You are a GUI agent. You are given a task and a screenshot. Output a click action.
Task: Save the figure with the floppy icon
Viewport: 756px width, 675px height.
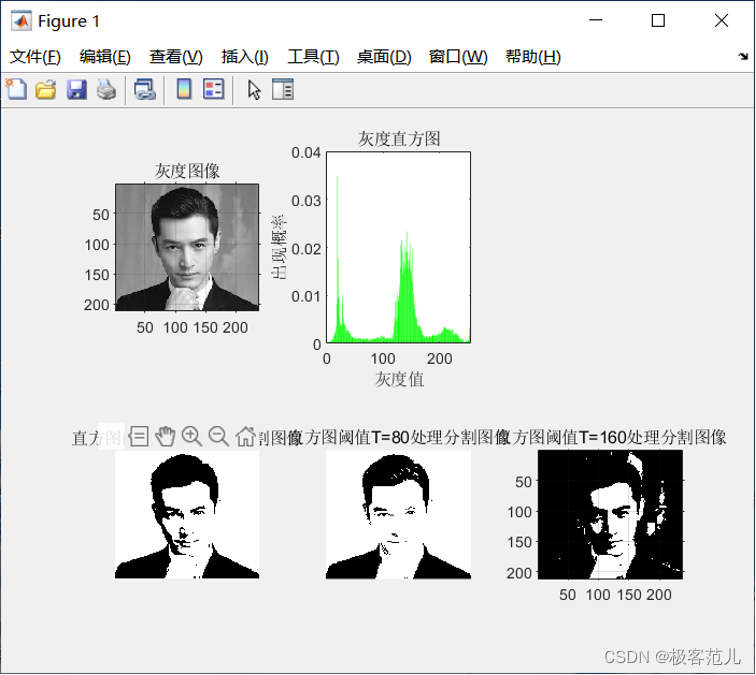[x=76, y=90]
